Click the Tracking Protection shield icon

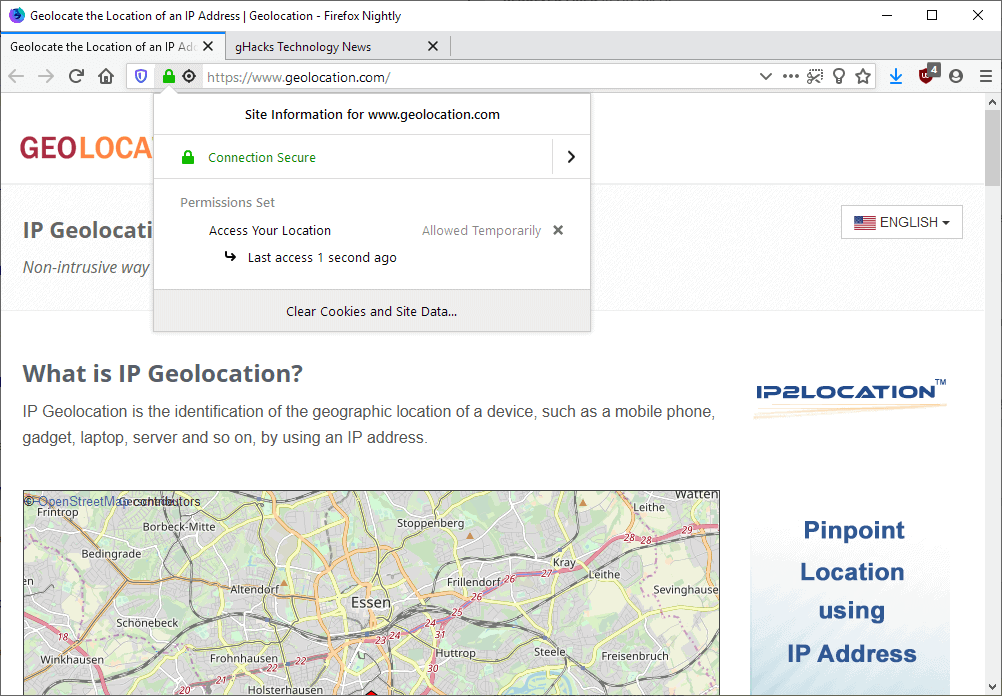coord(141,76)
